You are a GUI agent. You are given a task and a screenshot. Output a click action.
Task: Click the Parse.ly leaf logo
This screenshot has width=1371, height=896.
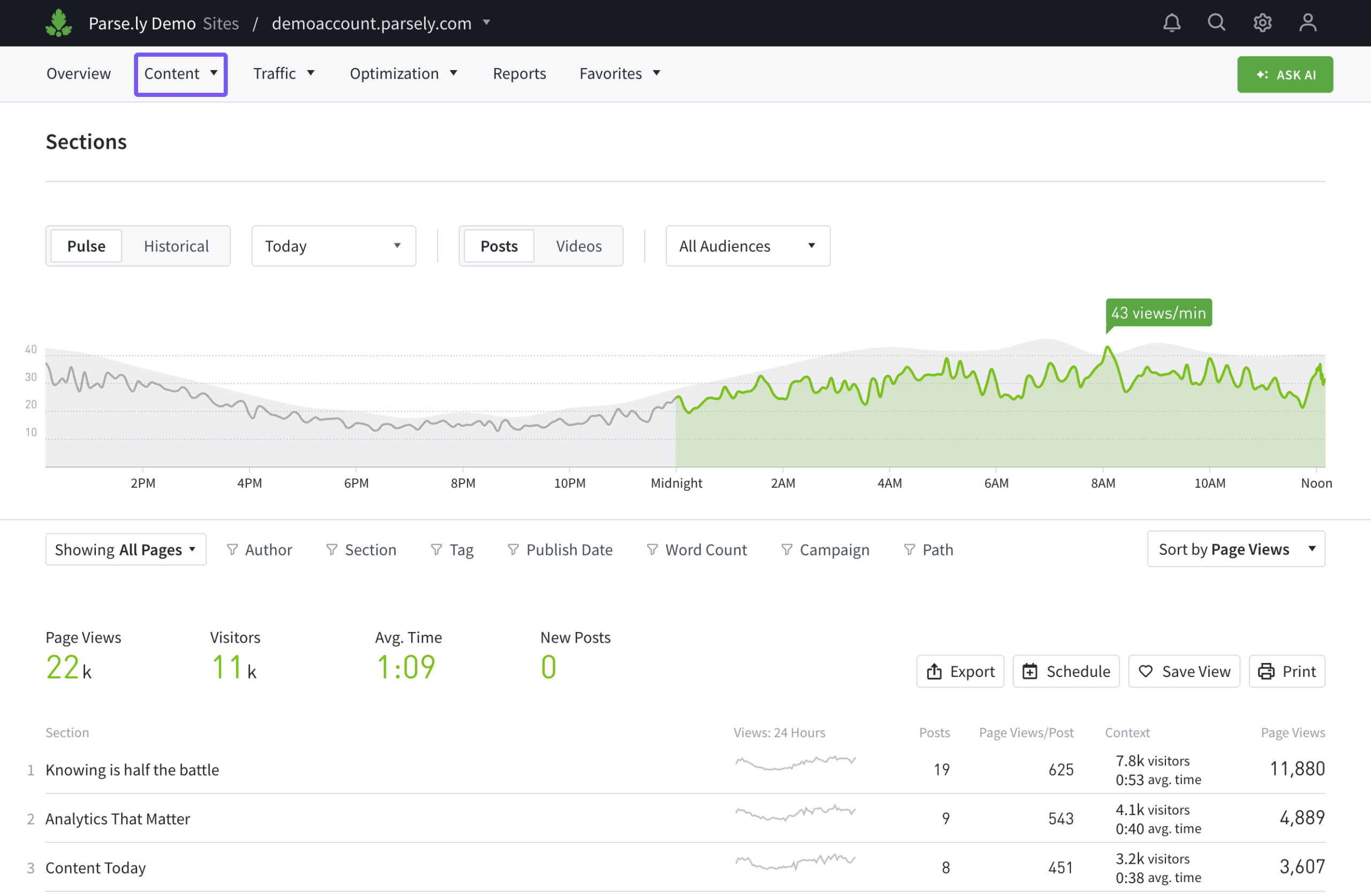coord(59,23)
